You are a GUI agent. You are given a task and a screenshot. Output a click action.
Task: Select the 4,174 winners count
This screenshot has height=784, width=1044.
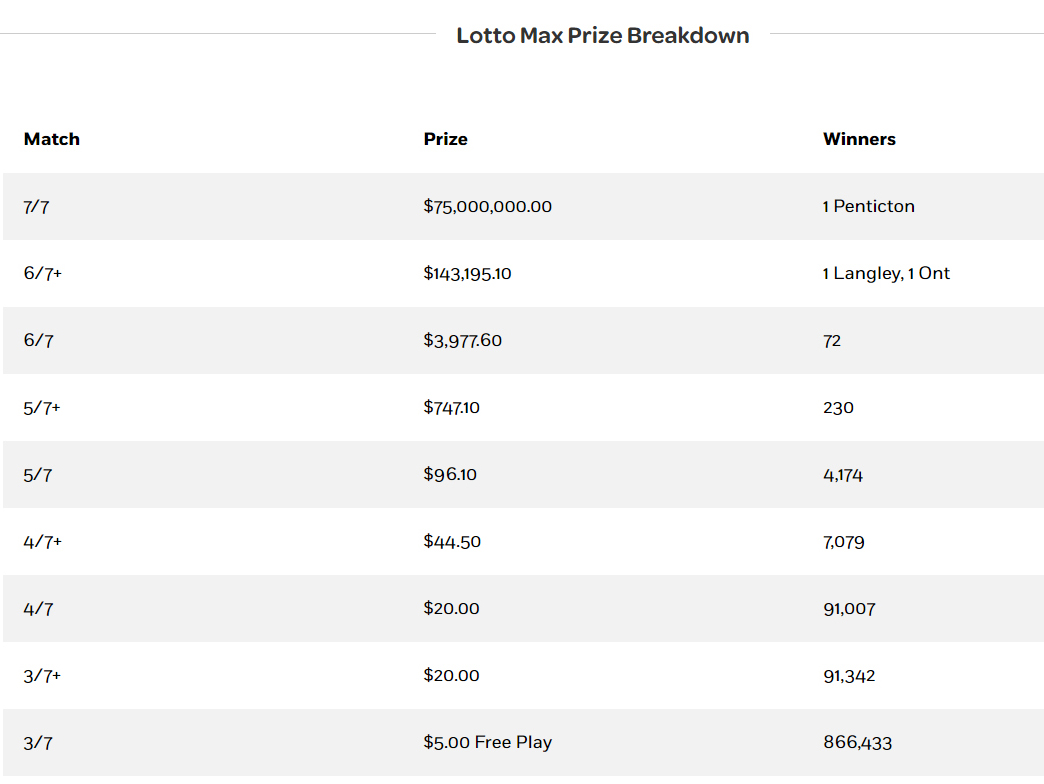pos(843,475)
